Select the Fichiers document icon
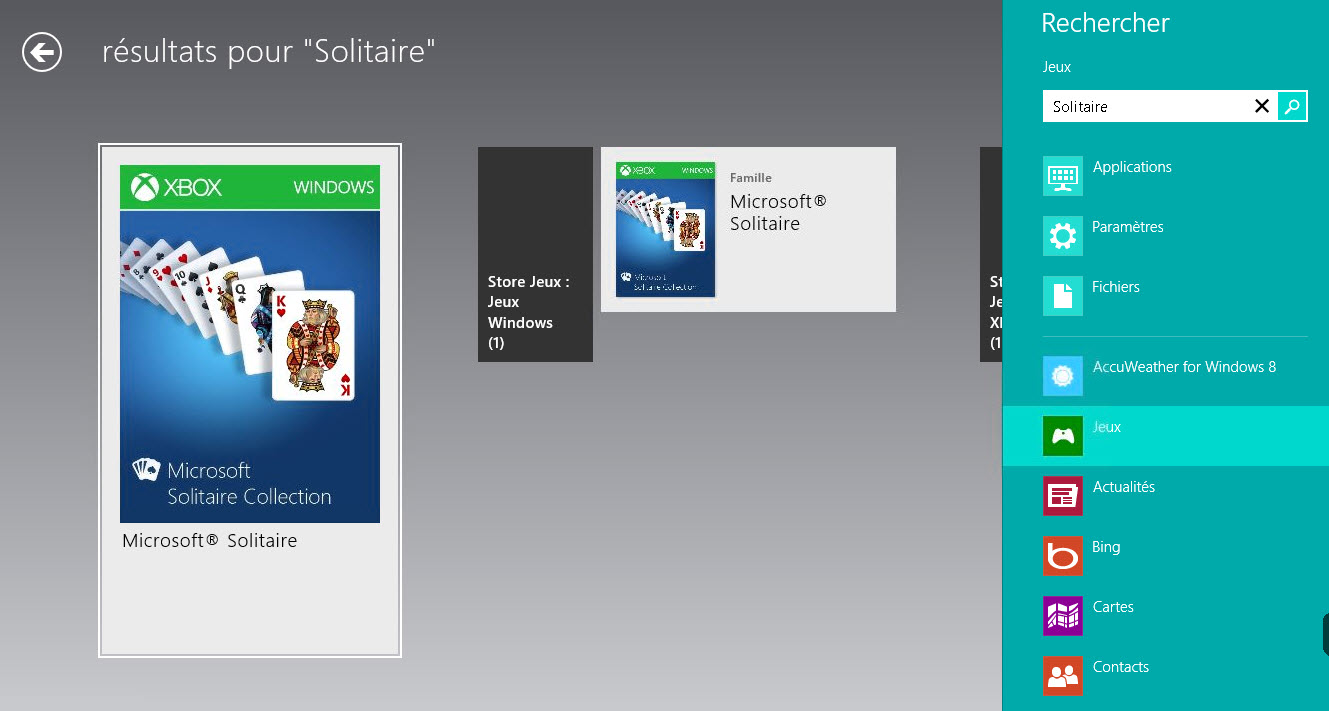 (x=1063, y=296)
